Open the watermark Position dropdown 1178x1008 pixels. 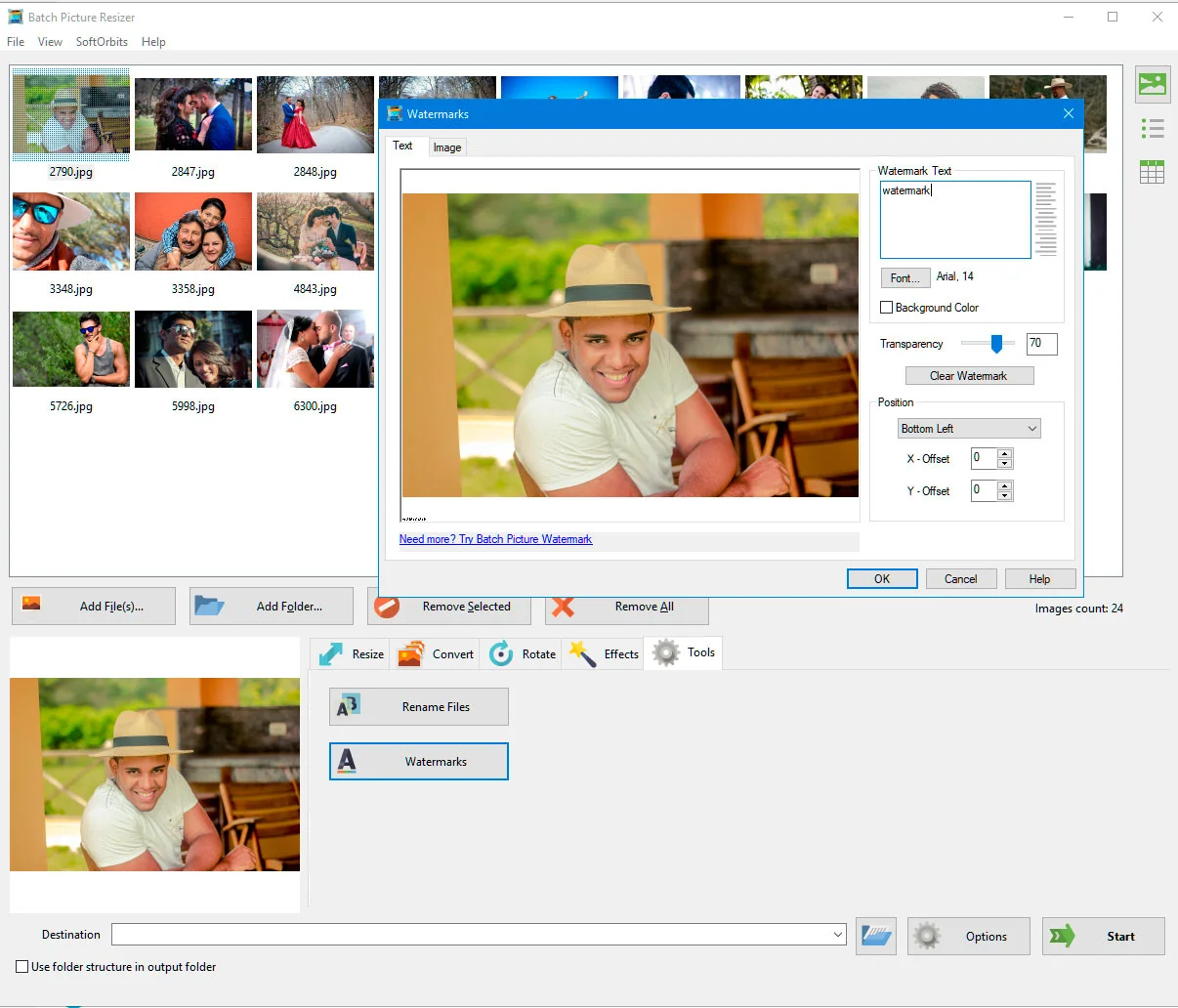tap(968, 428)
